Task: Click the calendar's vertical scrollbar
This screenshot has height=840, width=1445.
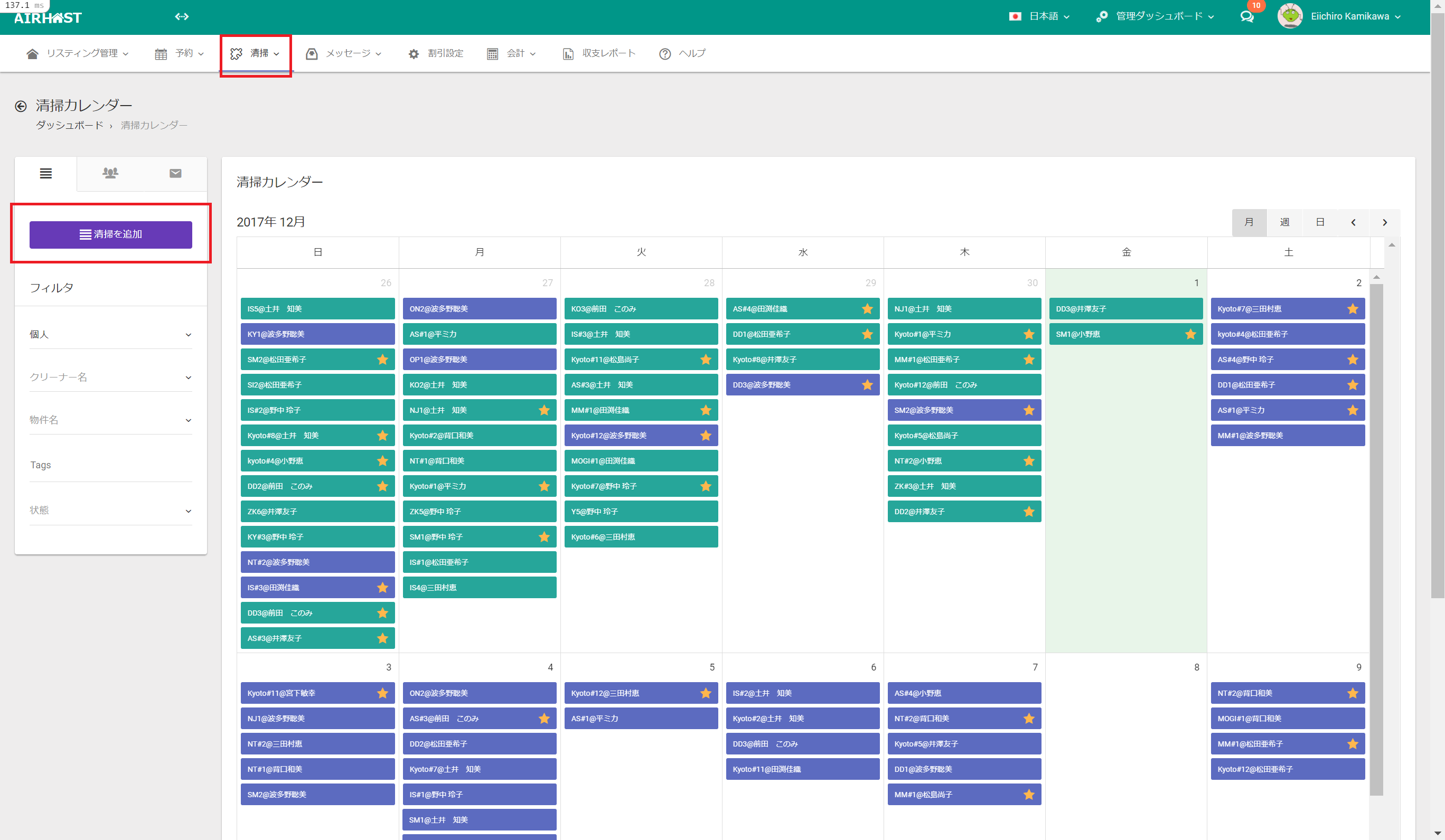Action: tap(1376, 539)
